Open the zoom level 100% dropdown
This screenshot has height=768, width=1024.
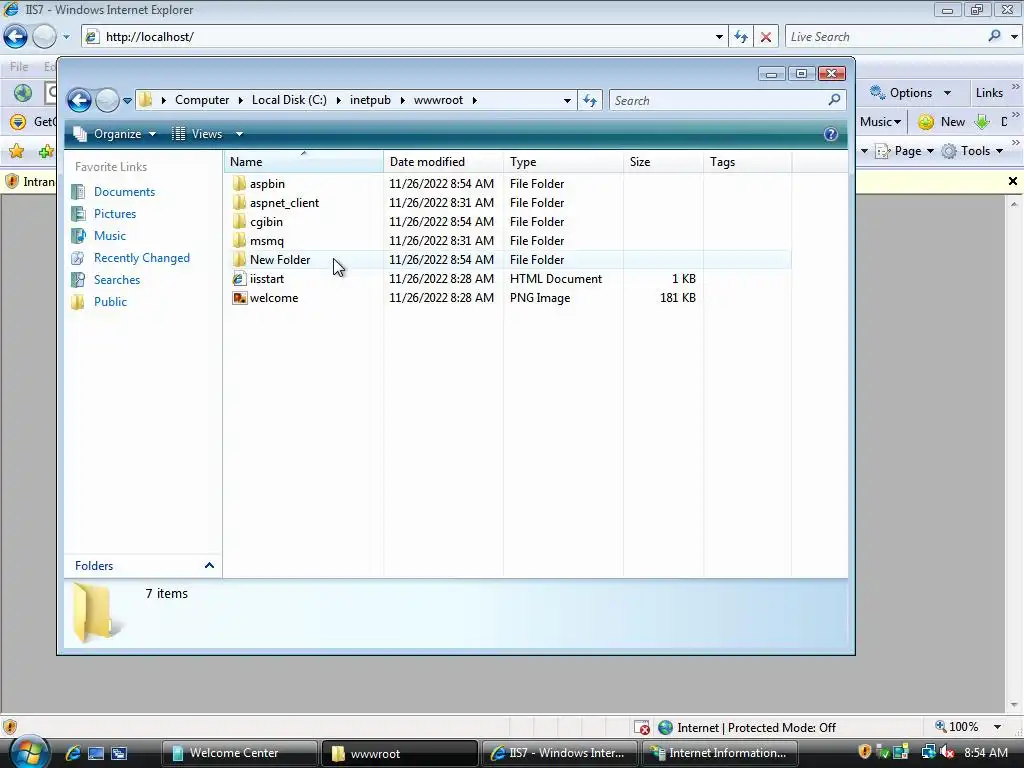pyautogui.click(x=997, y=727)
